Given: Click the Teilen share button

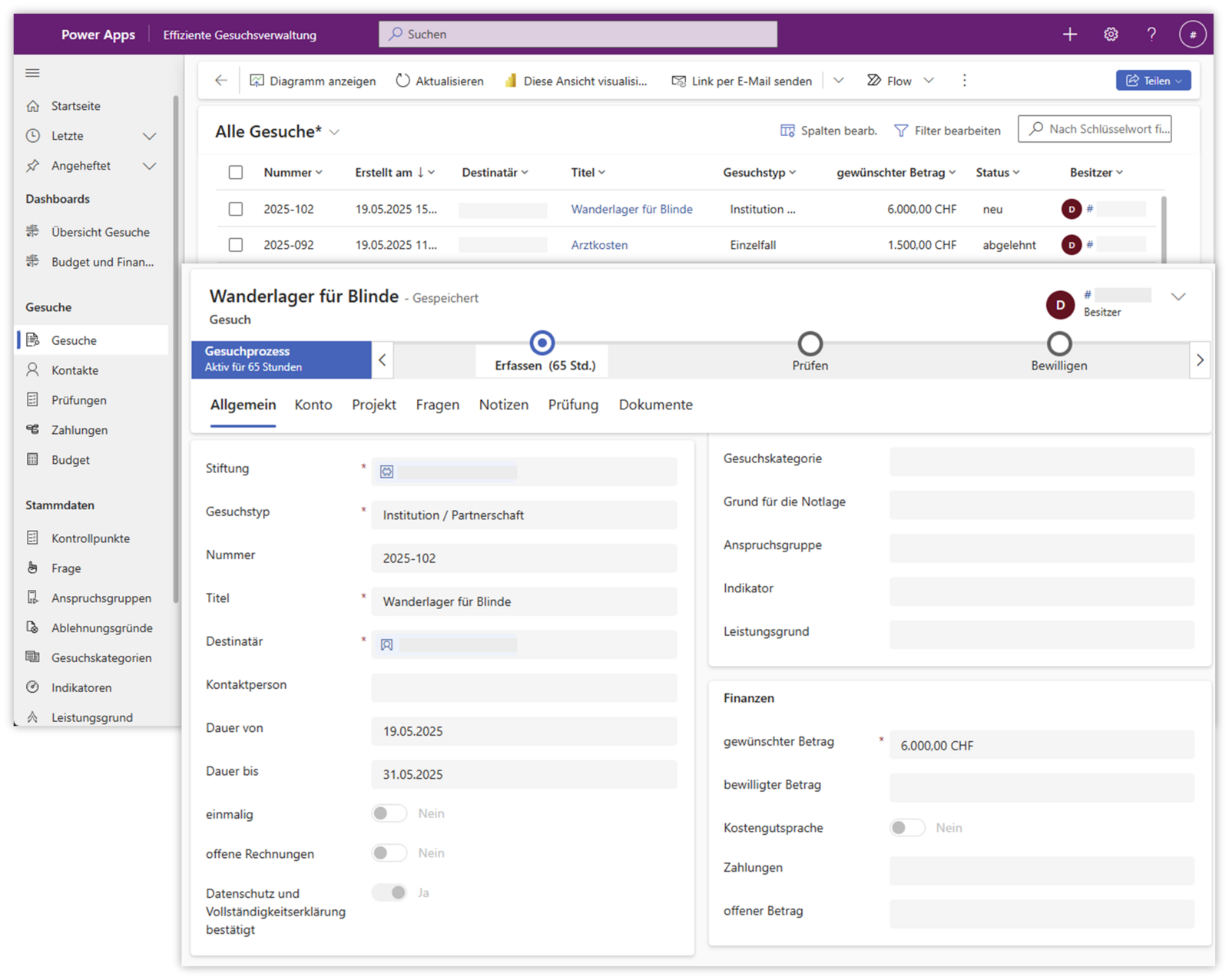Looking at the screenshot, I should tap(1152, 81).
